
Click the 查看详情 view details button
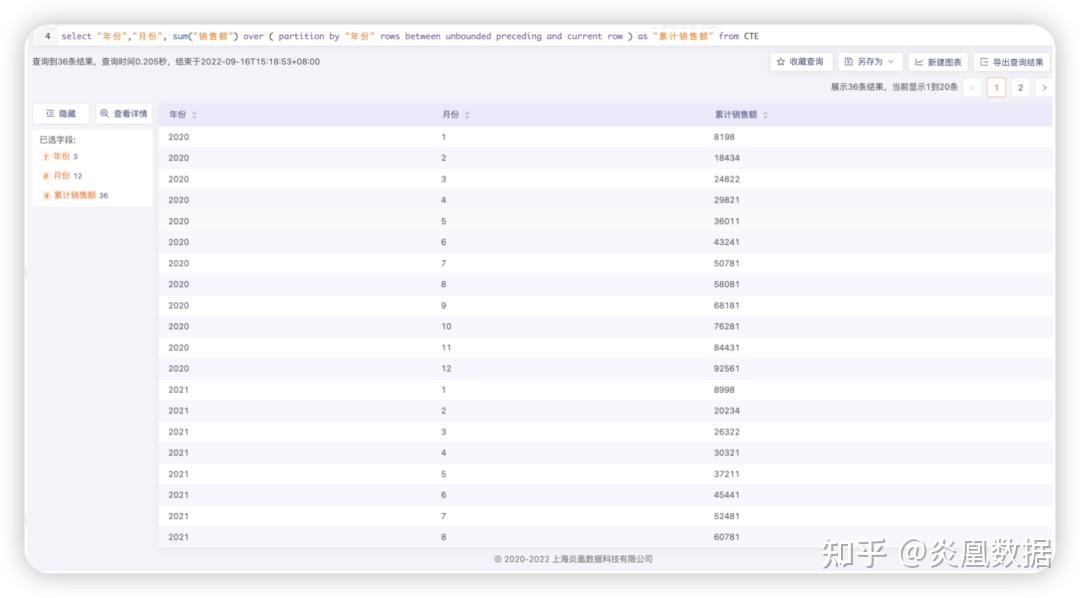pyautogui.click(x=123, y=114)
